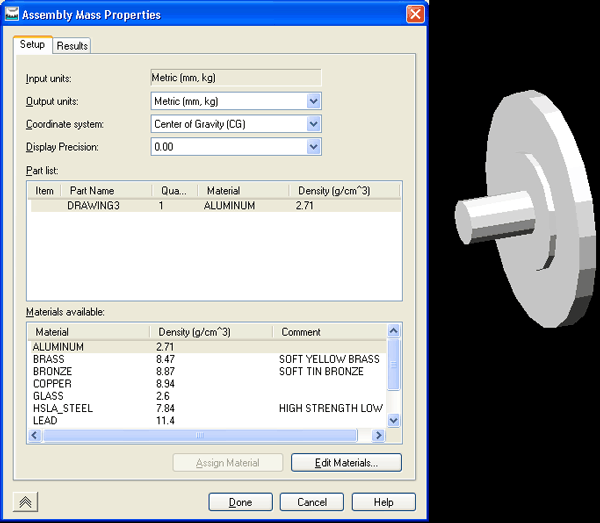The image size is (600, 523).
Task: Click the horizontal scrollbar right arrow
Action: click(x=377, y=436)
